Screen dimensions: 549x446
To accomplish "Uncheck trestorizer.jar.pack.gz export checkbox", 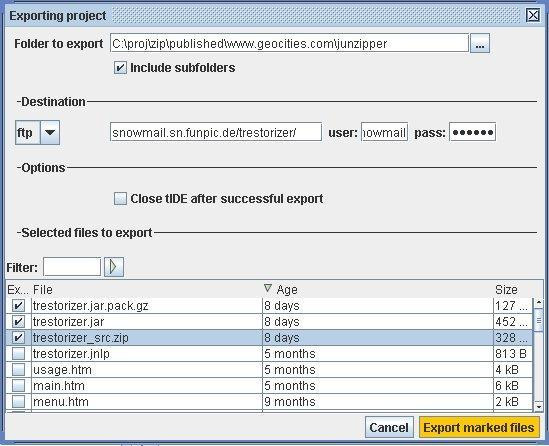I will (18, 306).
